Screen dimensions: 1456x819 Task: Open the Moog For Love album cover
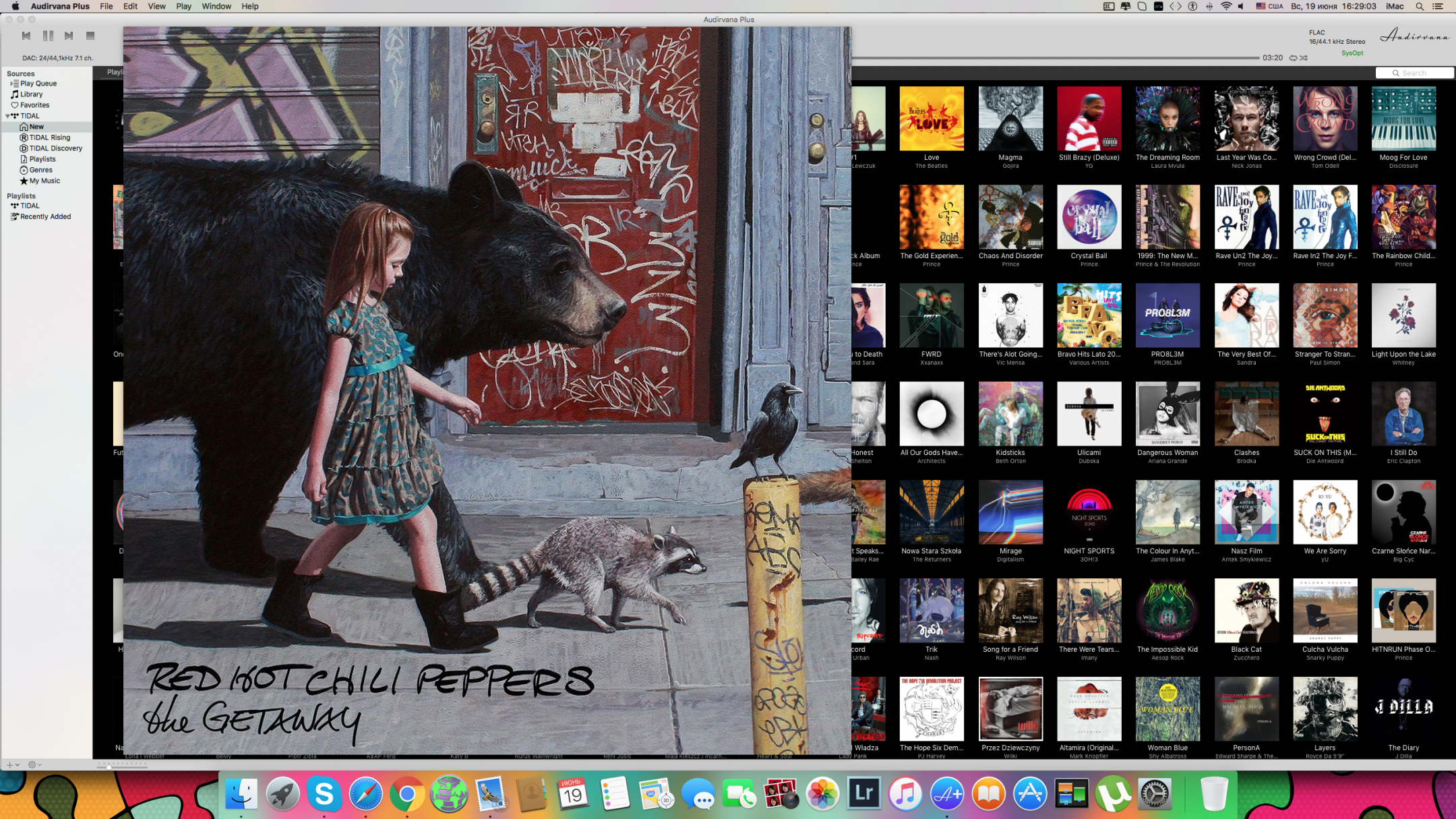(1403, 119)
